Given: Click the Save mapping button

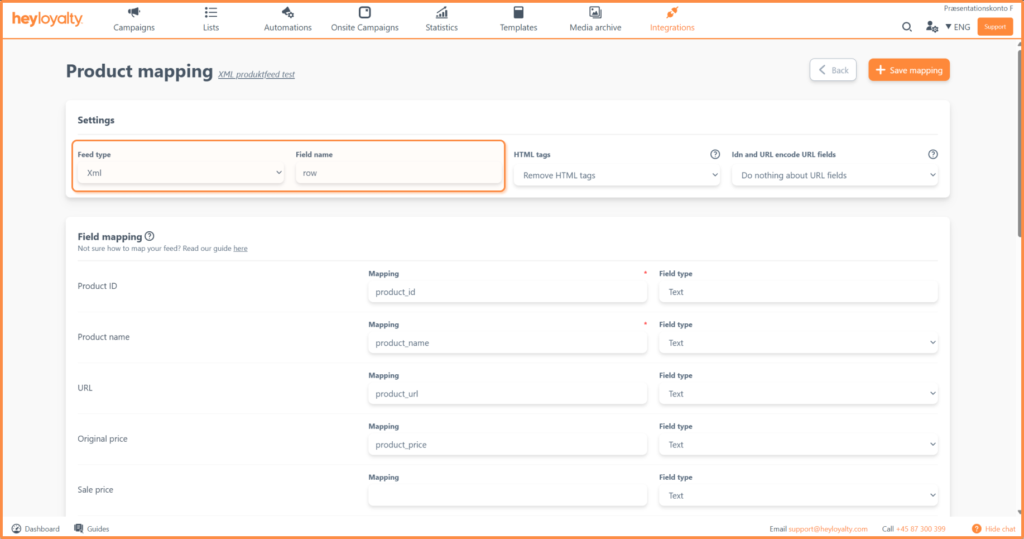Looking at the screenshot, I should pos(909,70).
